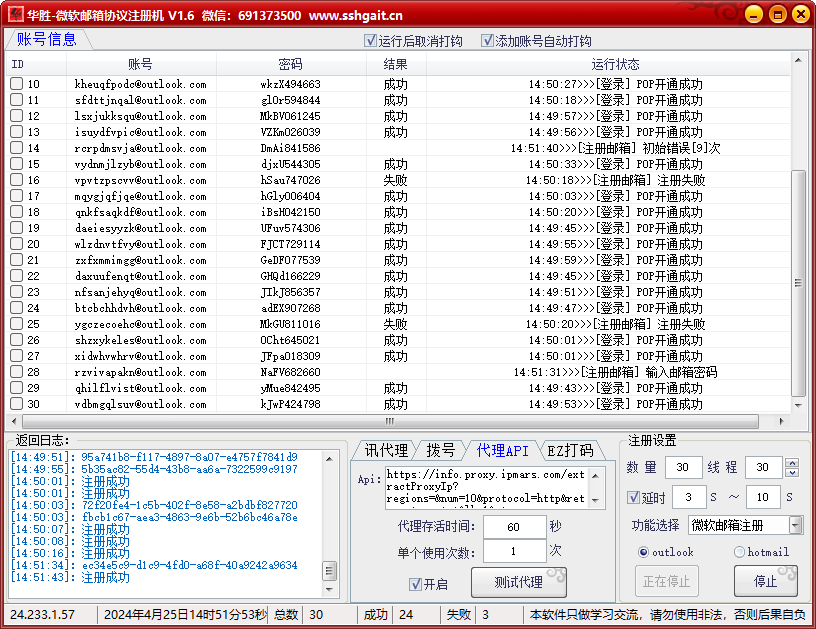Click the 代理存活时间 input field
Screen dimensions: 816x629
(513, 526)
